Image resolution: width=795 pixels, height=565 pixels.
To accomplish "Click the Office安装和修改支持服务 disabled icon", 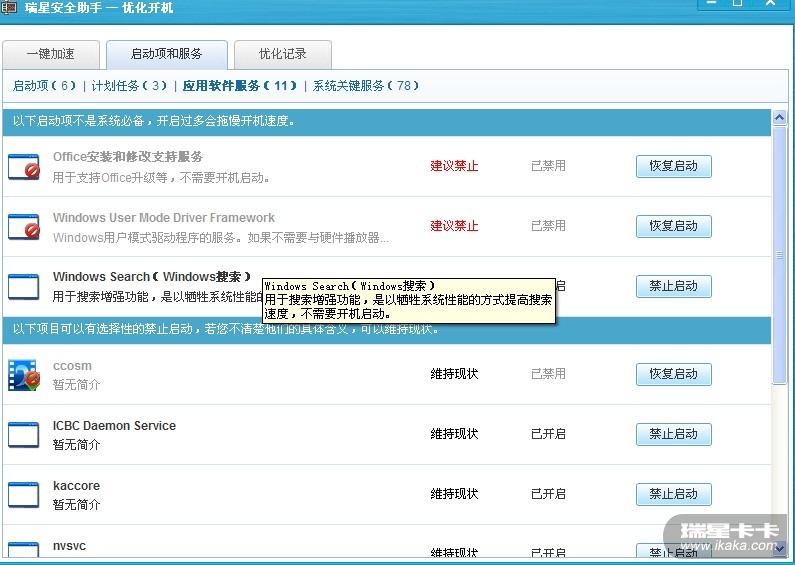I will pos(24,166).
